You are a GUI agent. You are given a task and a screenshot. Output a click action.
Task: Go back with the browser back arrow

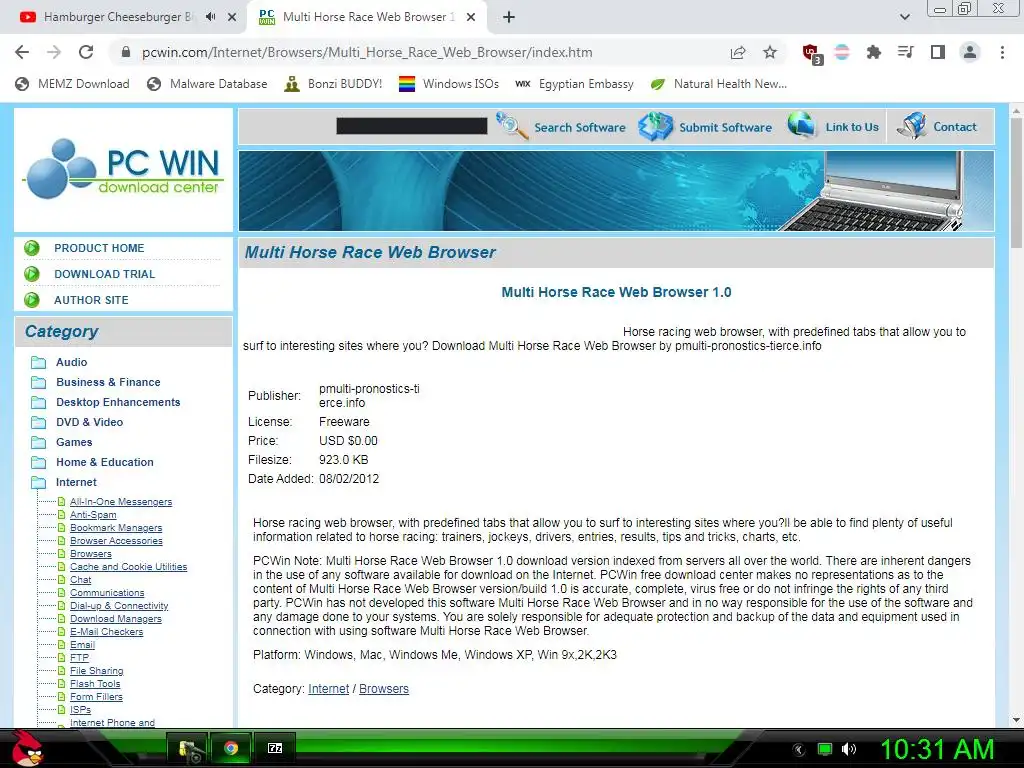pyautogui.click(x=22, y=52)
